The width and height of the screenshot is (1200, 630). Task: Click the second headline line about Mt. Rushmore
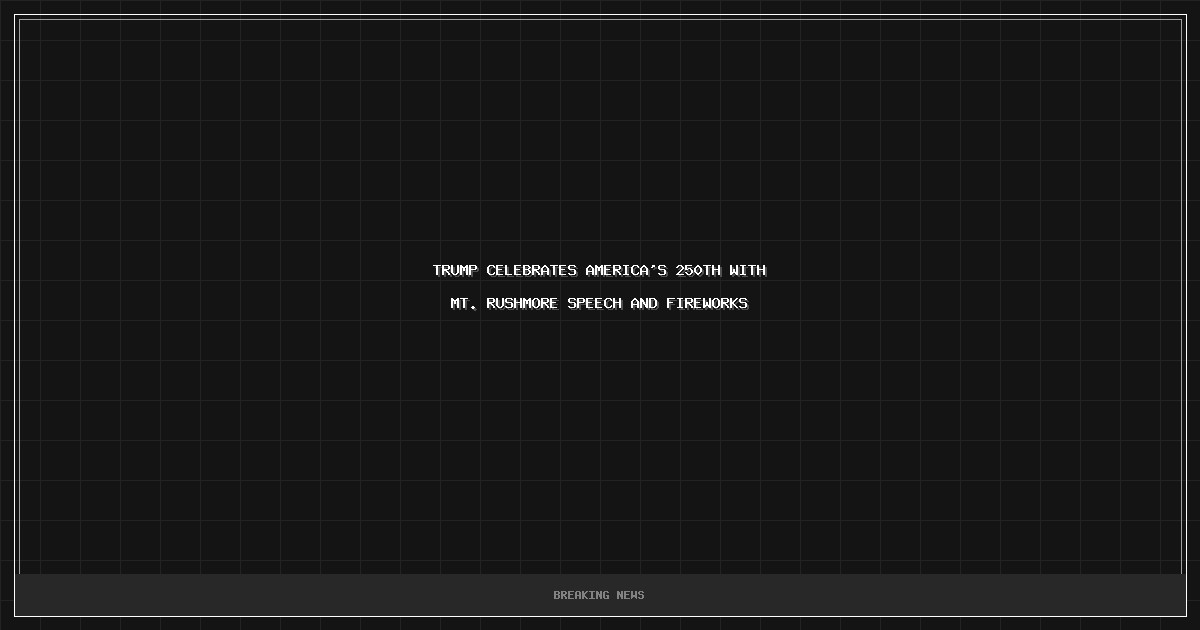pos(600,303)
